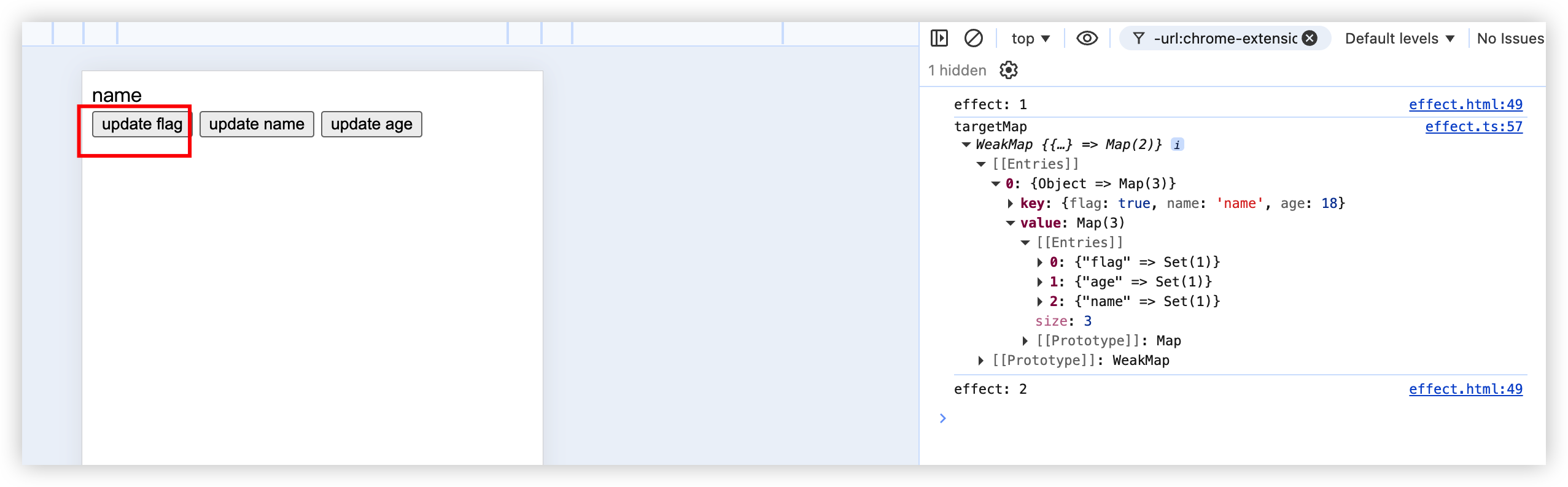
Task: Create live expression via eye icon
Action: [x=1087, y=39]
